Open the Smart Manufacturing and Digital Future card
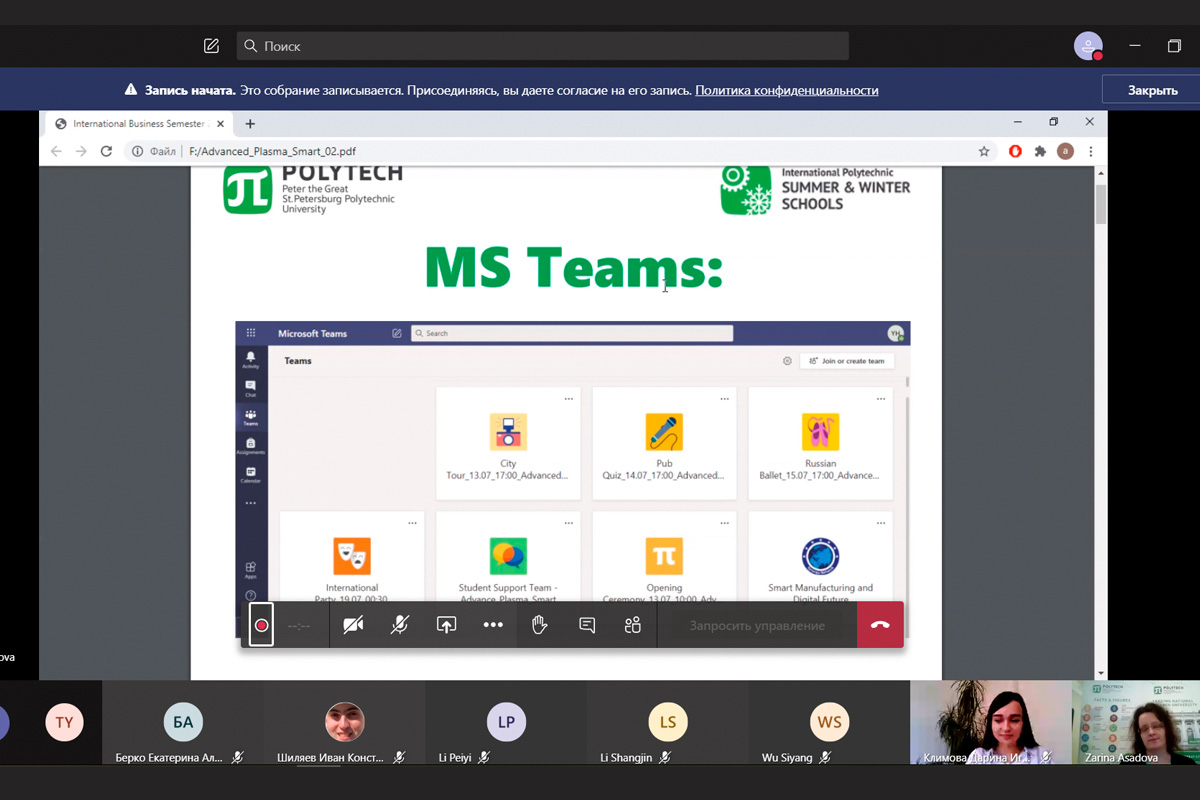The width and height of the screenshot is (1200, 800). pos(820,558)
